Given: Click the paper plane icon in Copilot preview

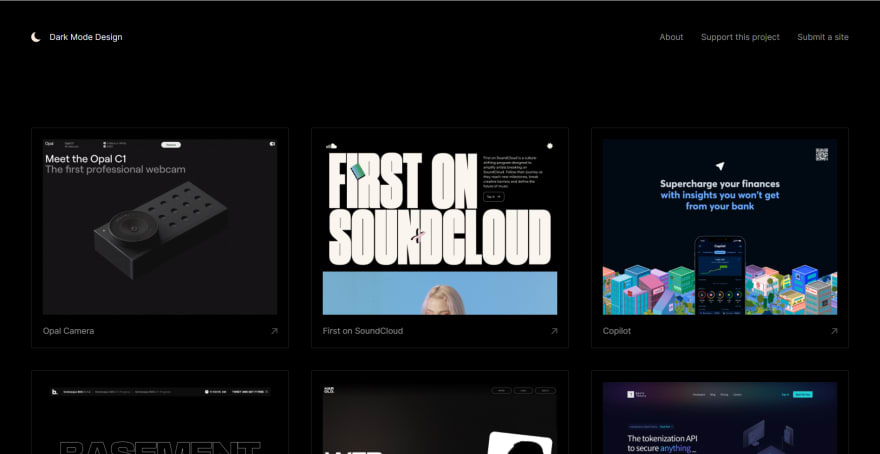Looking at the screenshot, I should 720,166.
